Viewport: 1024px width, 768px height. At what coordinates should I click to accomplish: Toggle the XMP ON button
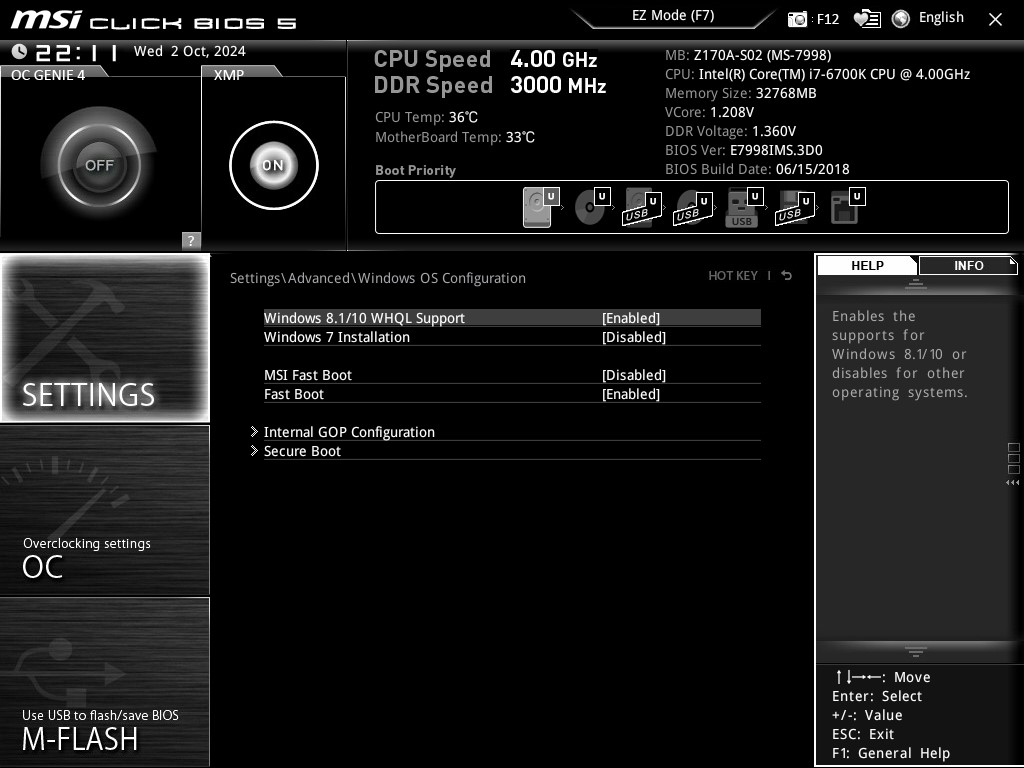click(x=274, y=165)
